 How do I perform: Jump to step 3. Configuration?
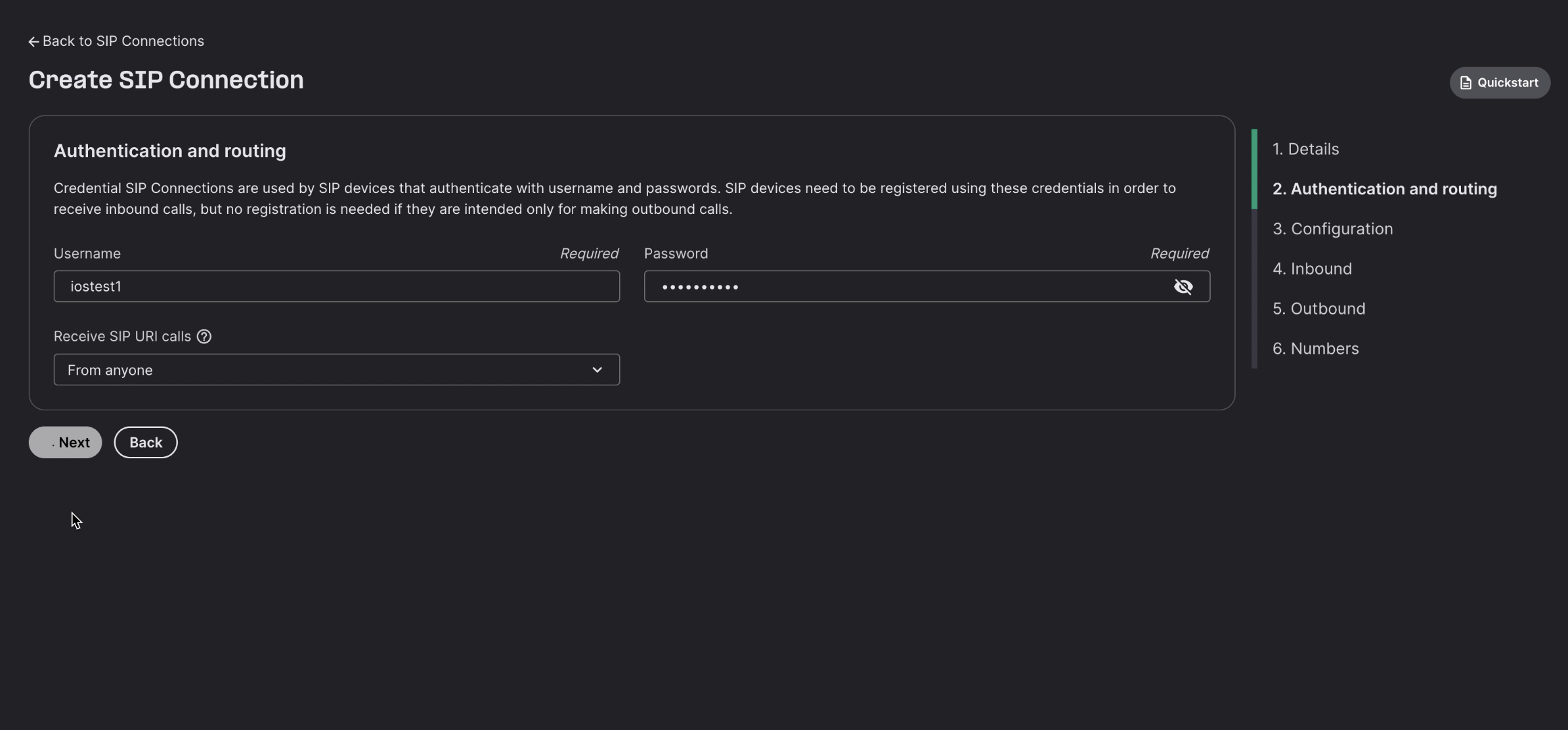(1332, 228)
